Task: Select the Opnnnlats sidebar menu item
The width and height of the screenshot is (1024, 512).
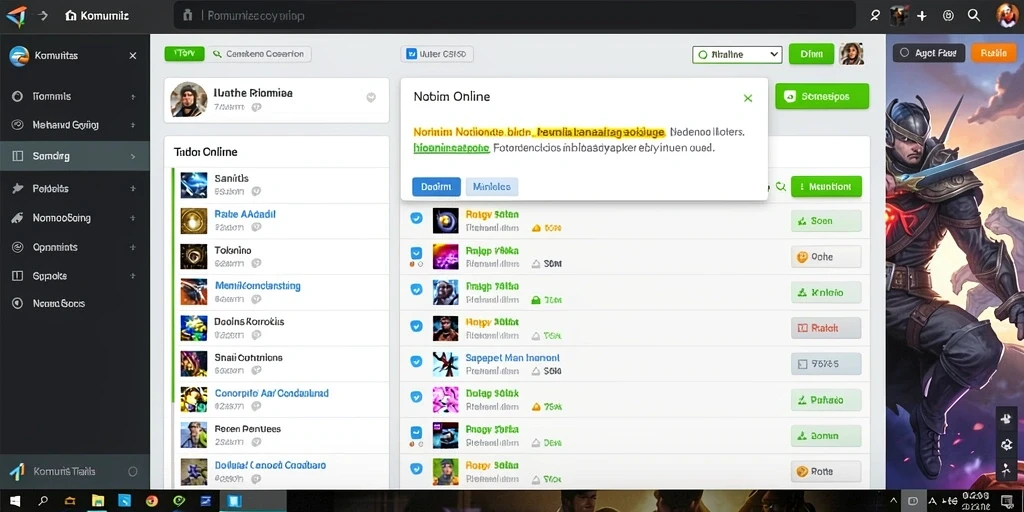Action: coord(74,248)
